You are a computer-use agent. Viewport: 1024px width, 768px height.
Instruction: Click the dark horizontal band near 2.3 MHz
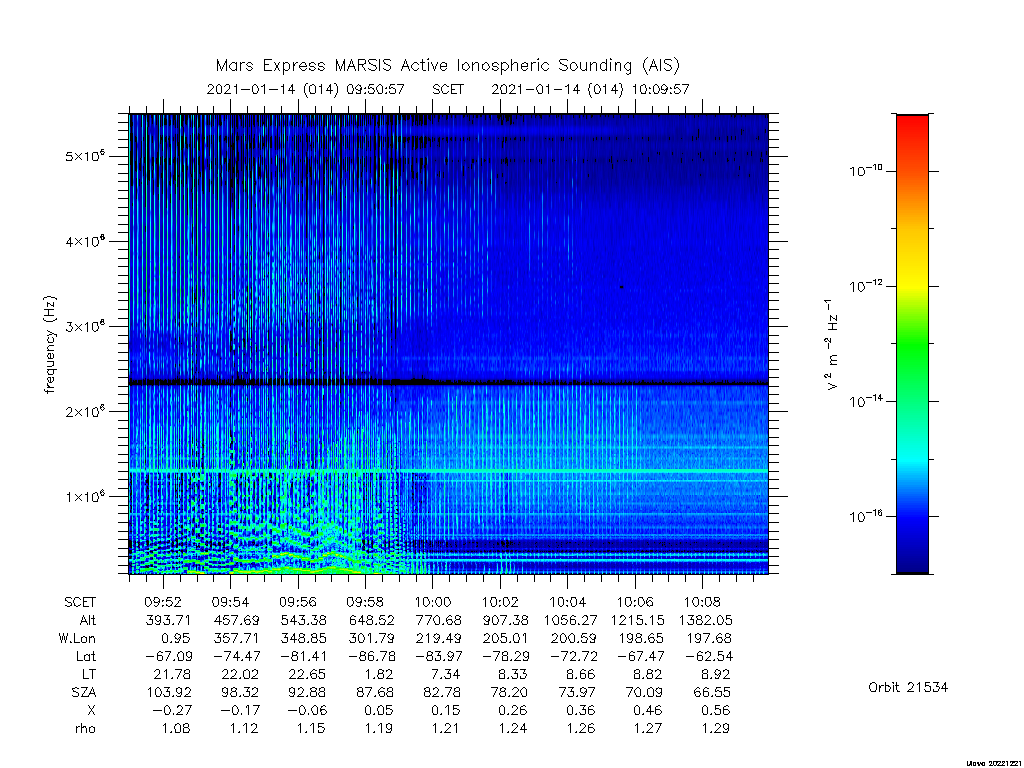[449, 382]
